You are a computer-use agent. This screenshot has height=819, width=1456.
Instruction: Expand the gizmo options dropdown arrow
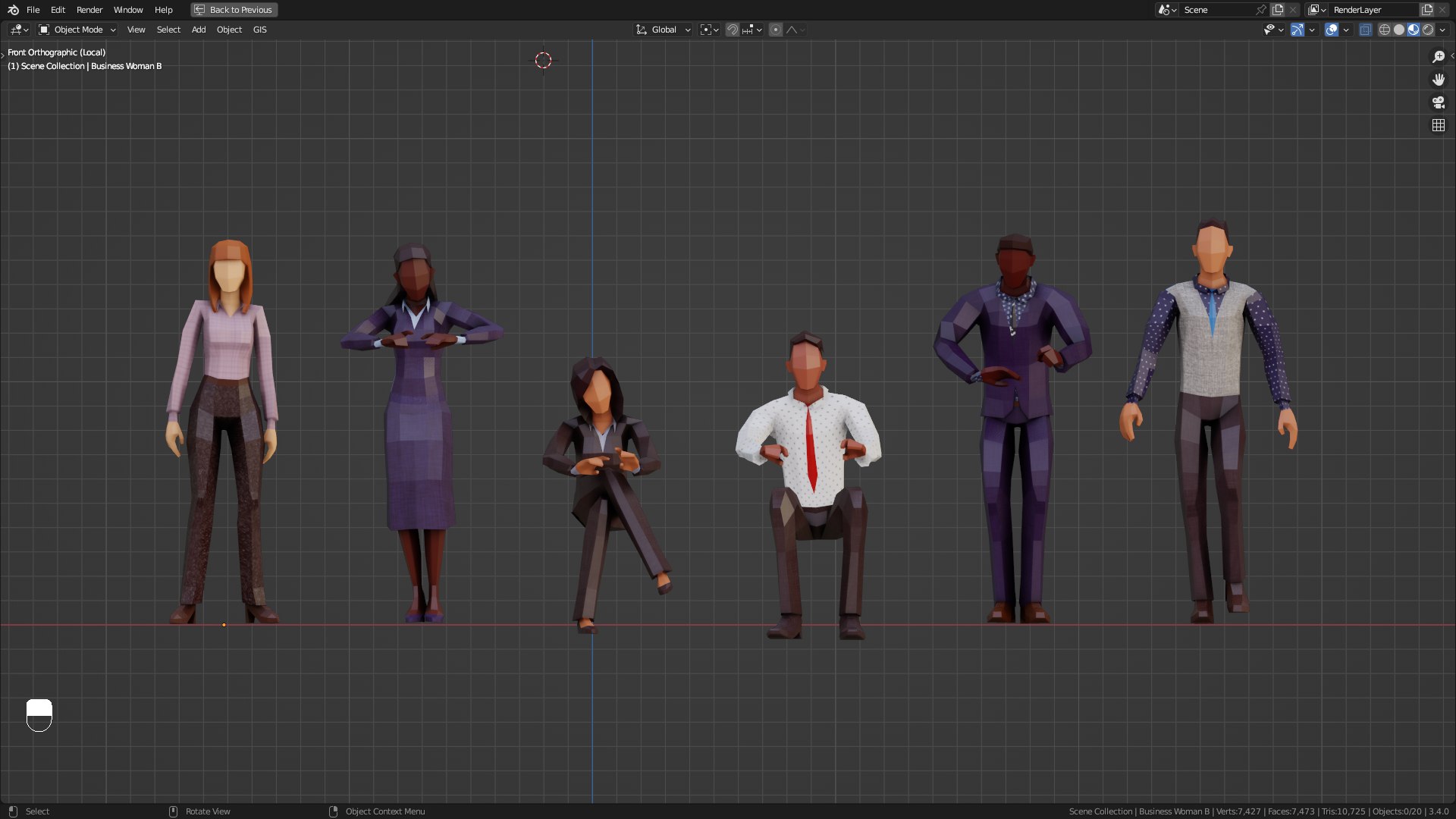1312,30
